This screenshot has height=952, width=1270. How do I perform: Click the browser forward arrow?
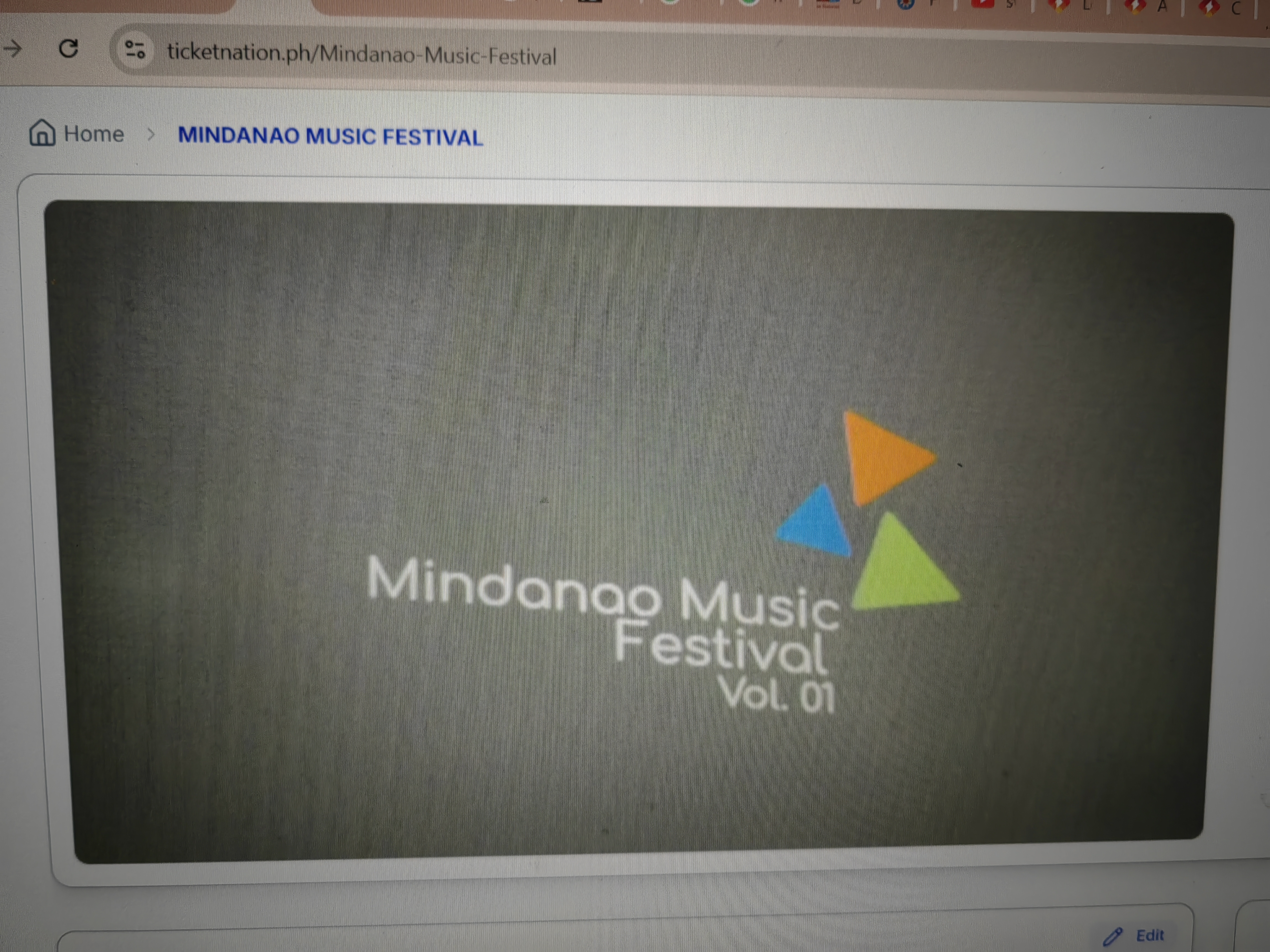pos(13,49)
